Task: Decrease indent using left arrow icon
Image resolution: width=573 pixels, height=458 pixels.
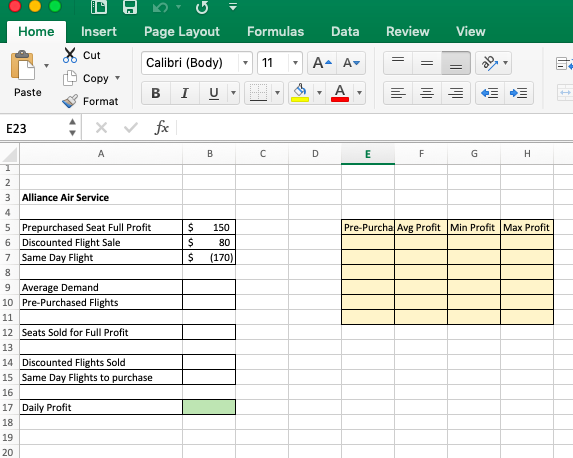Action: click(x=490, y=93)
